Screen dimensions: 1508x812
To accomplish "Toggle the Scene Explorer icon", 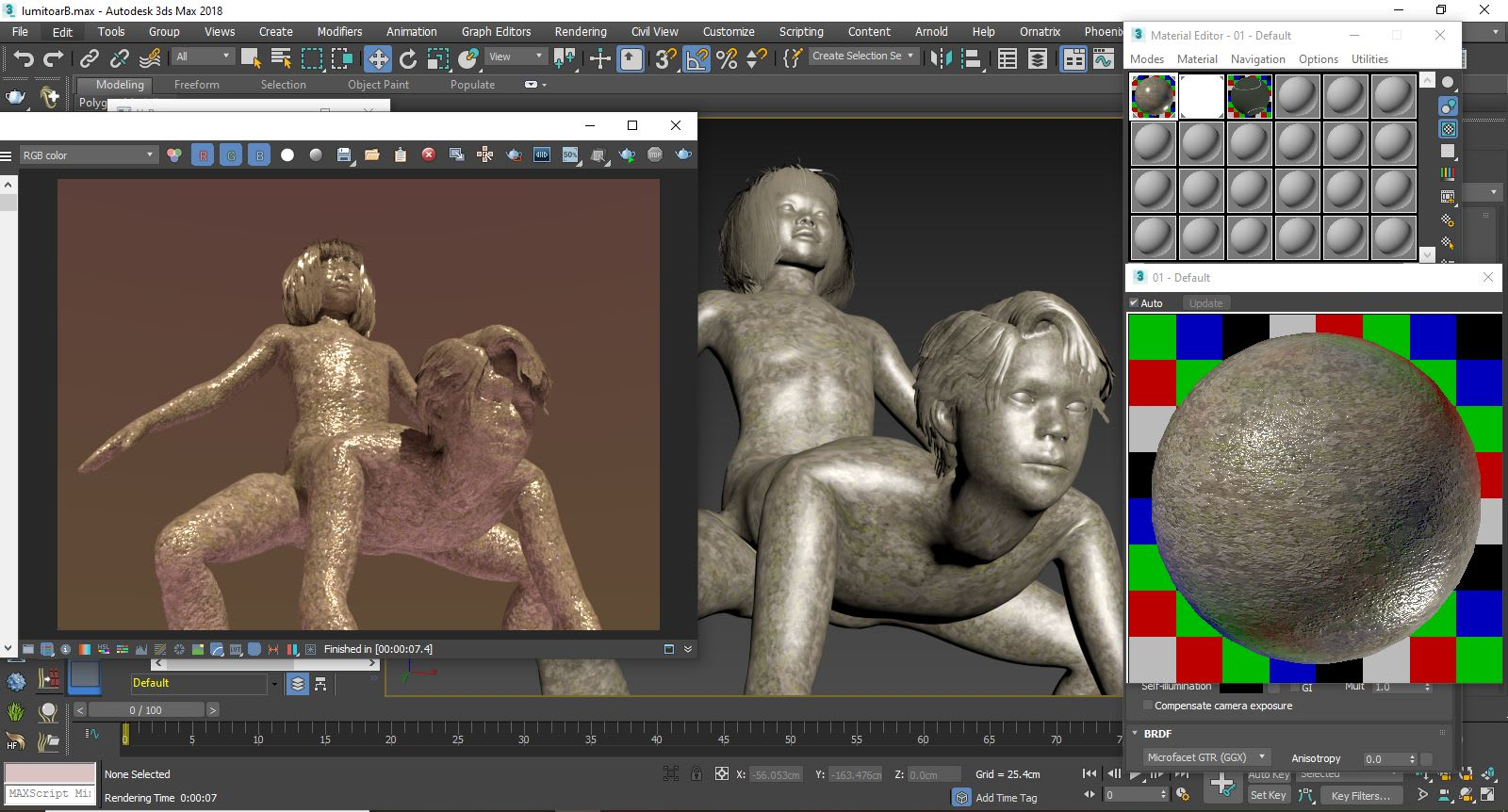I will tap(1008, 58).
